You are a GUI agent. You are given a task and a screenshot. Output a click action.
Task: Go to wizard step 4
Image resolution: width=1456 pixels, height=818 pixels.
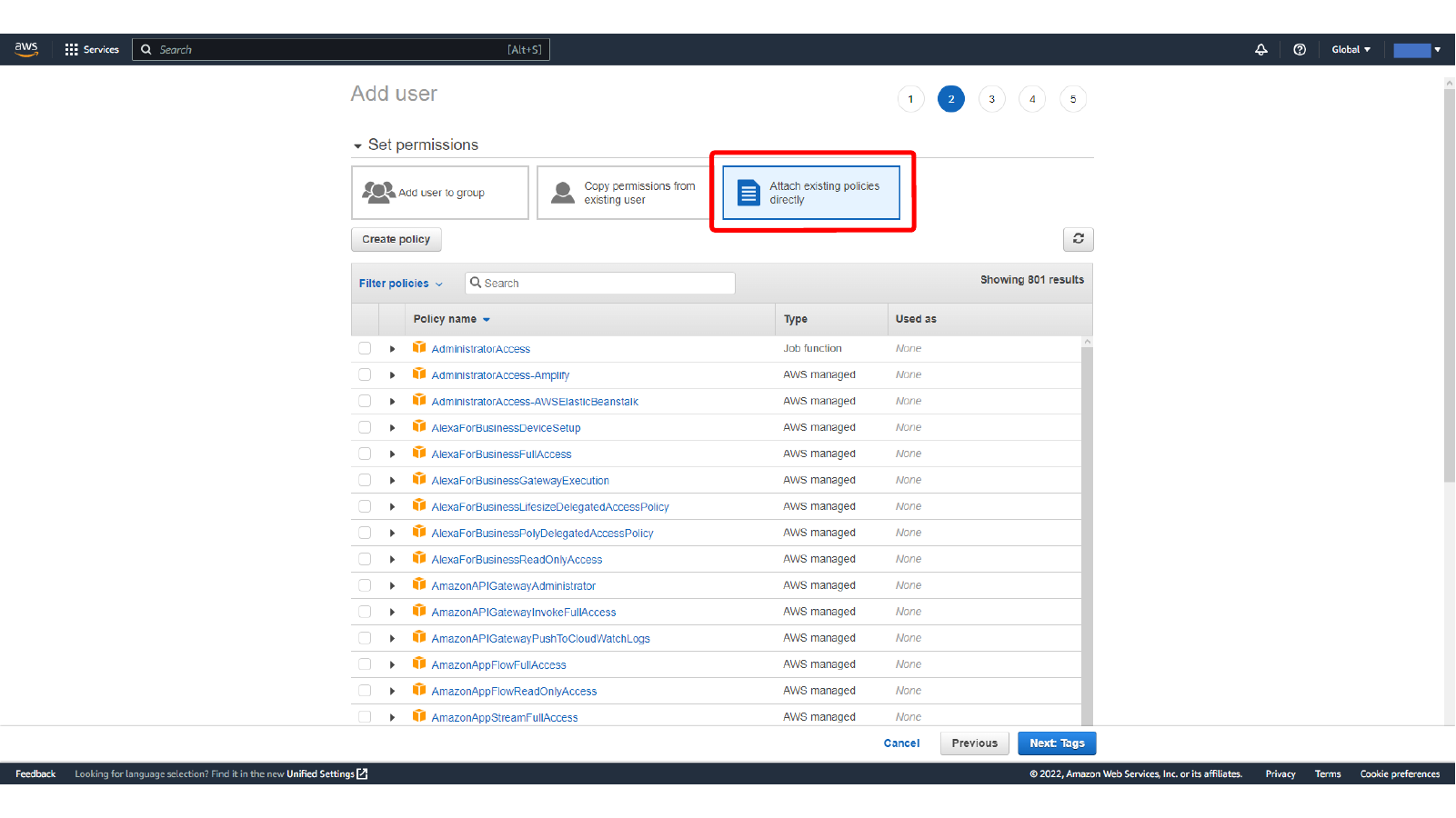[1032, 99]
